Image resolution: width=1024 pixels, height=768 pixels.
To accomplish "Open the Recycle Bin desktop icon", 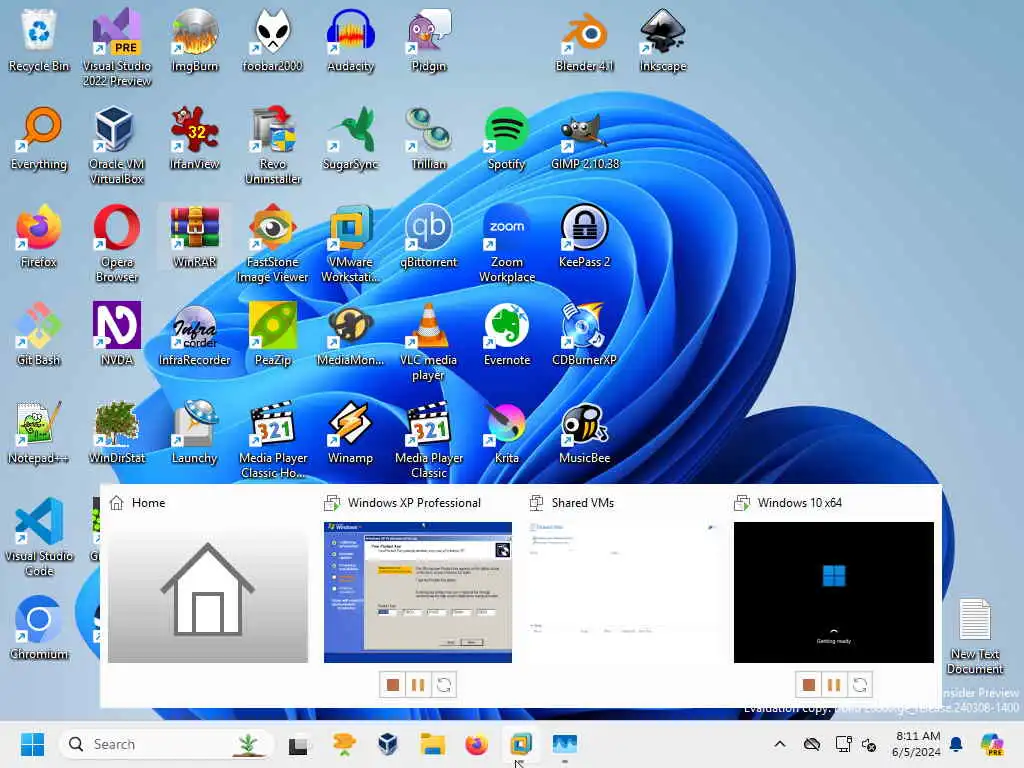I will (x=39, y=40).
